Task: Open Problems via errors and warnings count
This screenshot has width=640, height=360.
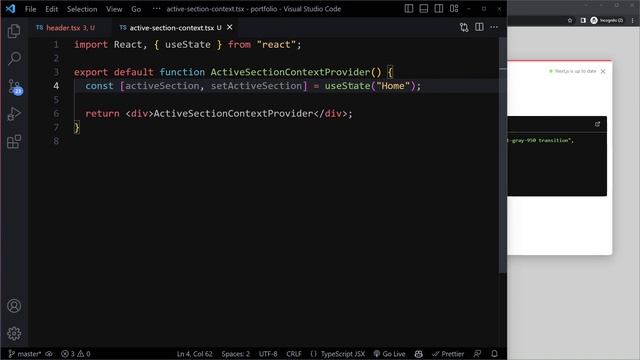Action: (76, 354)
